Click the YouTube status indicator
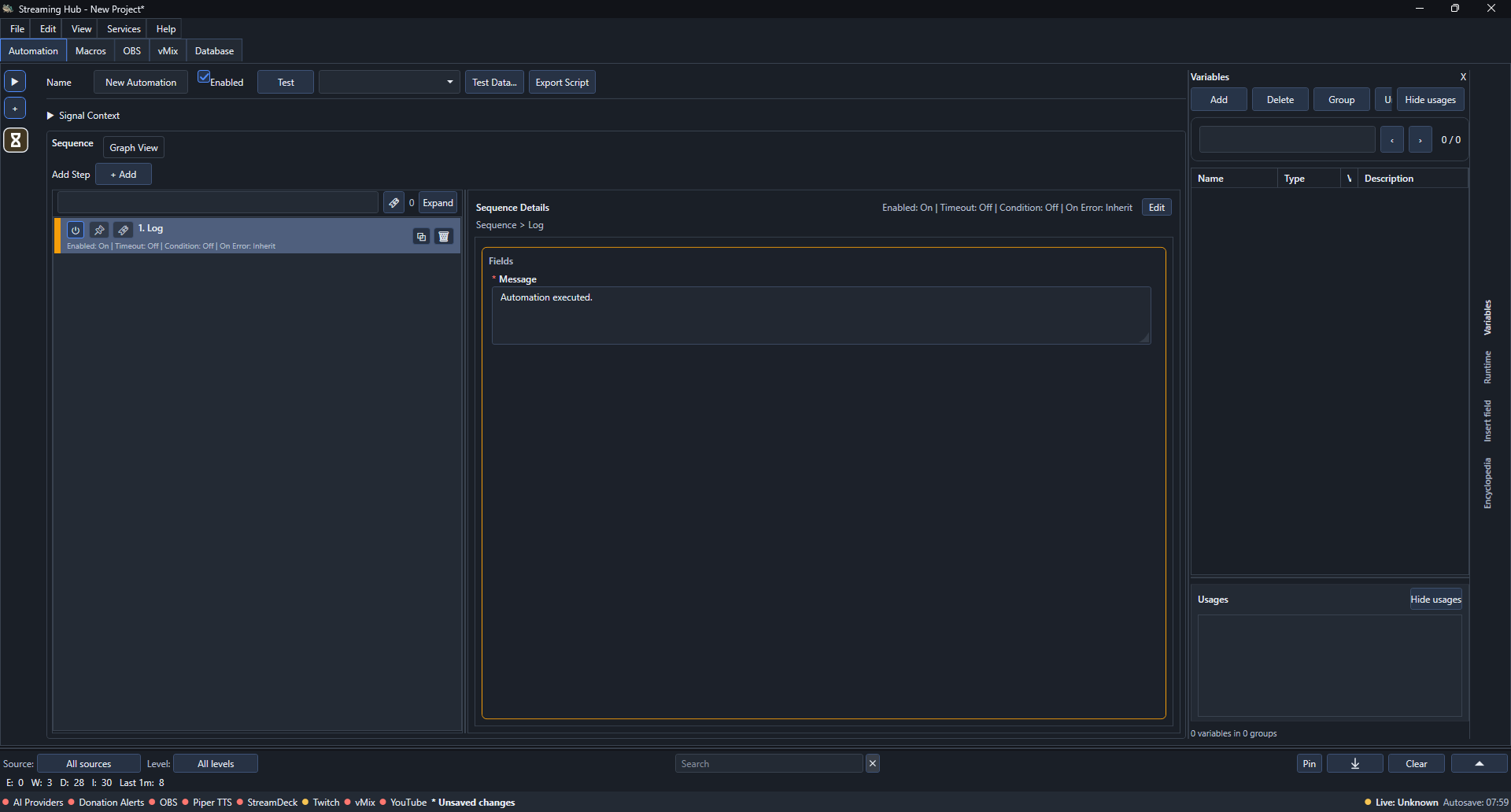The image size is (1511, 812). [404, 803]
